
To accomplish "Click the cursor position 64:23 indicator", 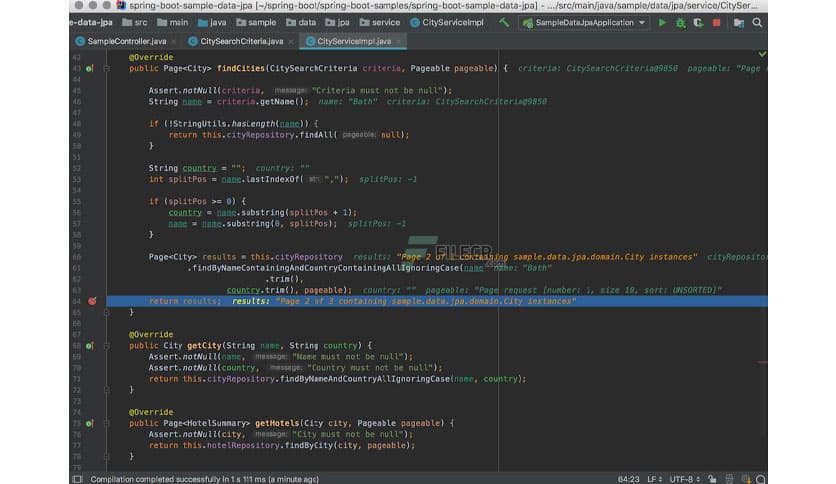I will [x=628, y=479].
